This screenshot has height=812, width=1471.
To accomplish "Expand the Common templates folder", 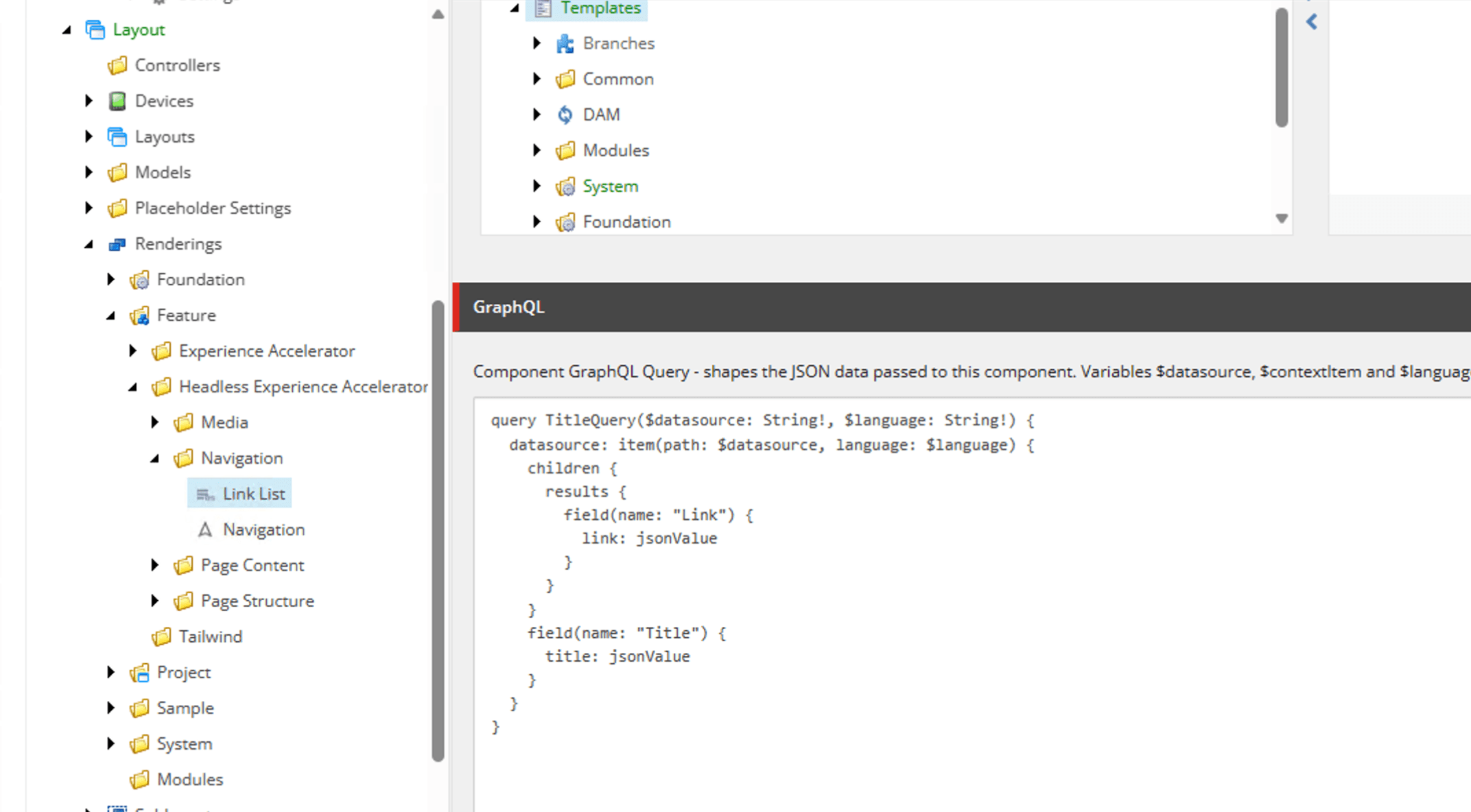I will click(x=537, y=79).
